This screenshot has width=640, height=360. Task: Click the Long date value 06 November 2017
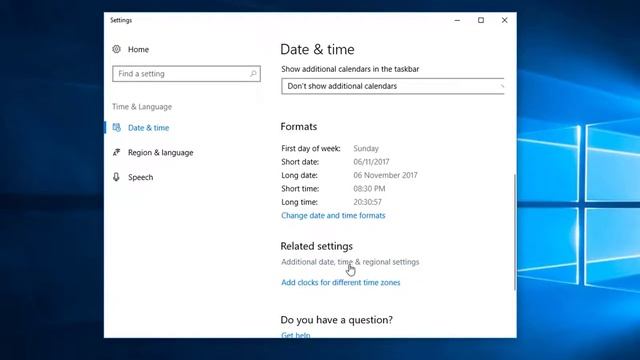(385, 176)
